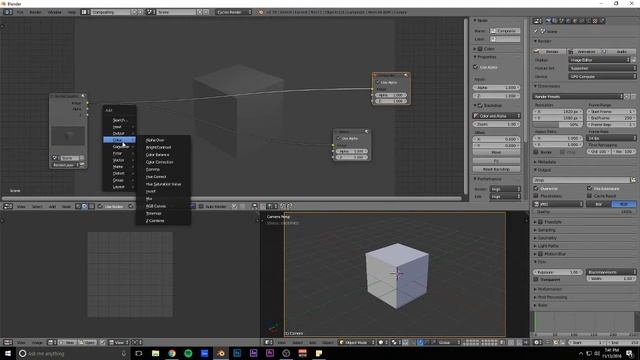Viewport: 640px width, 360px height.
Task: Click the node editor type icon in header
Action: (x=7, y=206)
